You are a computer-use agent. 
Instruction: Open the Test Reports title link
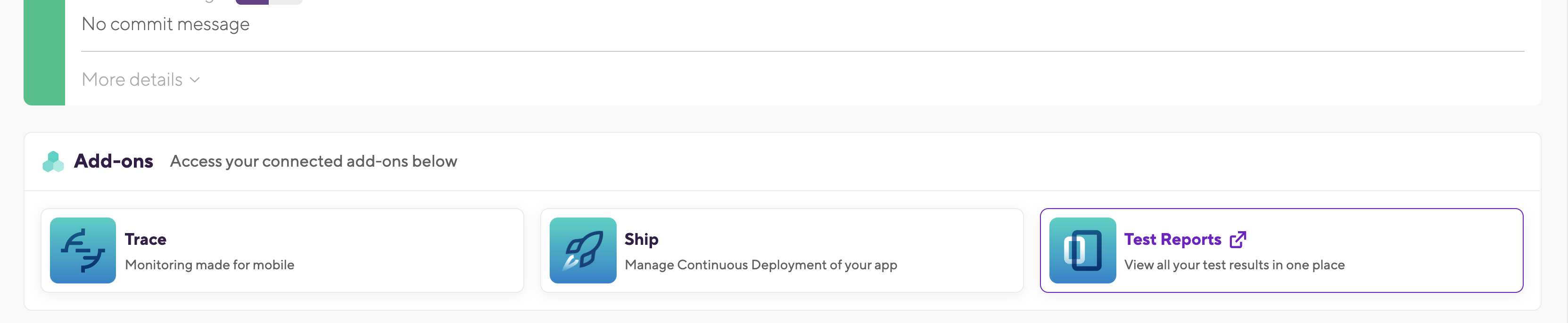pos(1172,239)
